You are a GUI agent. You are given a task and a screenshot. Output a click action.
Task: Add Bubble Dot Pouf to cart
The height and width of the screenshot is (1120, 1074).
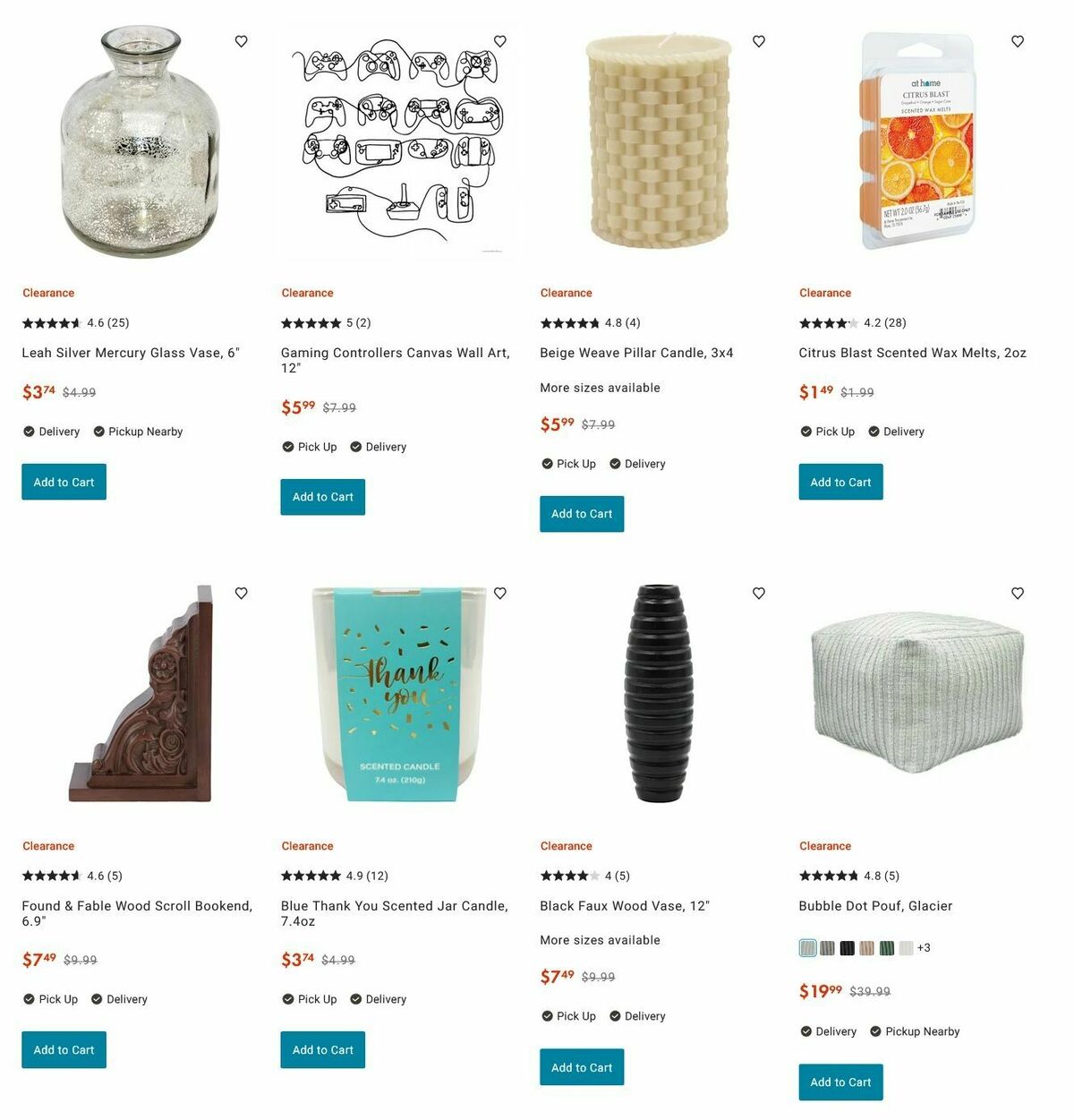[840, 1082]
